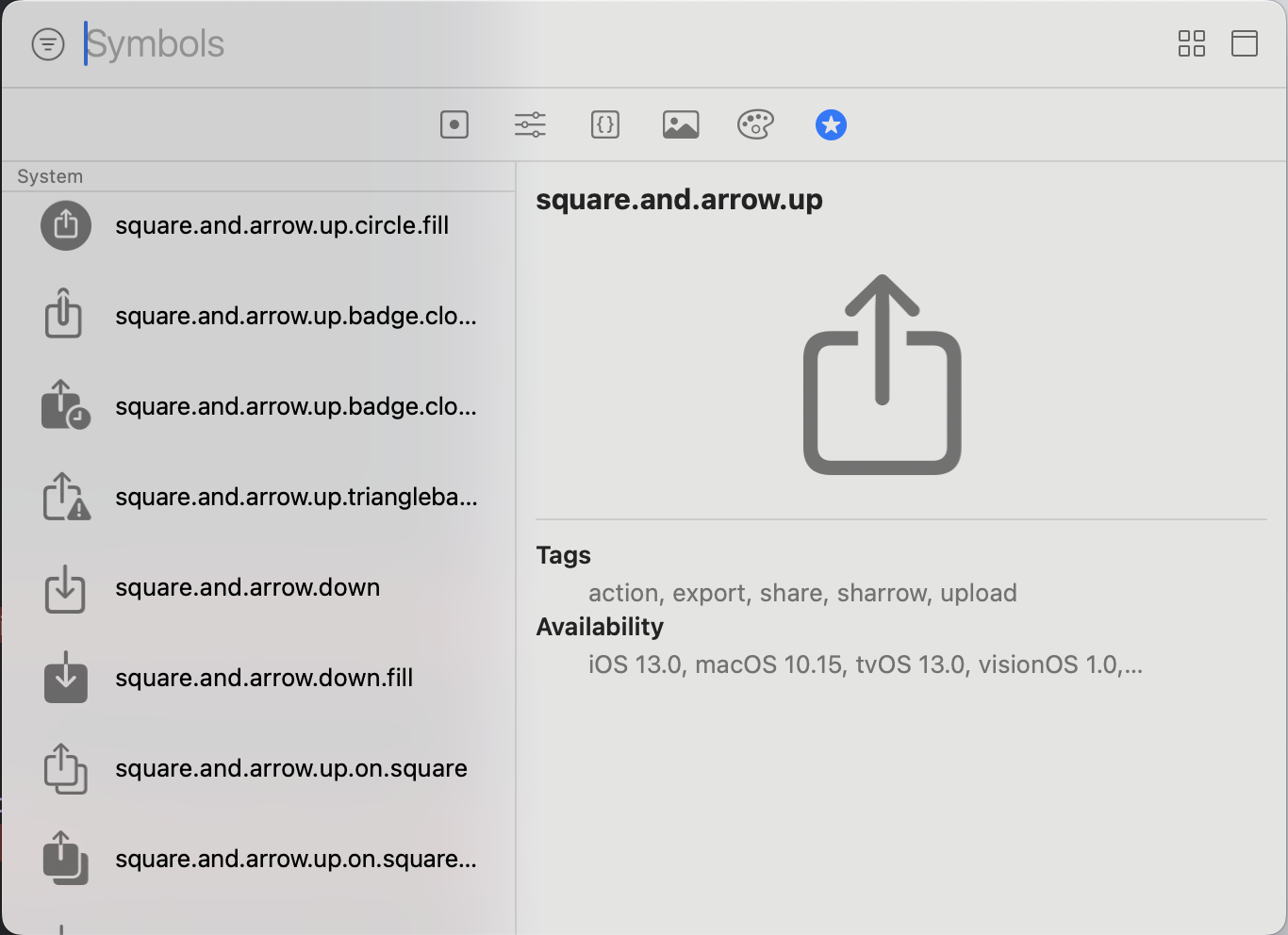Viewport: 1288px width, 935px height.
Task: Choose the filled square.and.arrow.up.on.square... row
Action: coord(259,859)
